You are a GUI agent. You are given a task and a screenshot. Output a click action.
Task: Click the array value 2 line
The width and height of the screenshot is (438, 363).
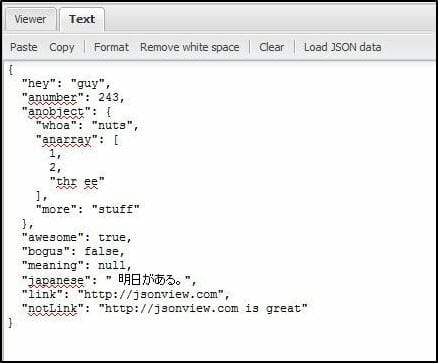click(55, 168)
